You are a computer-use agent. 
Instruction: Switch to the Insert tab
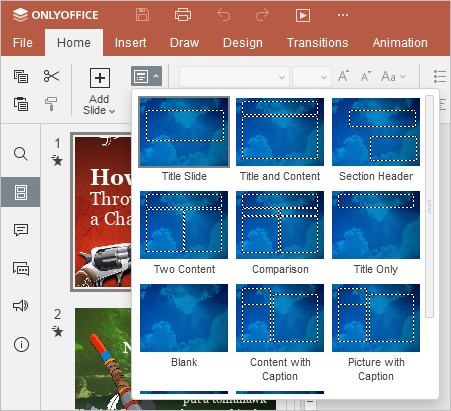(130, 43)
